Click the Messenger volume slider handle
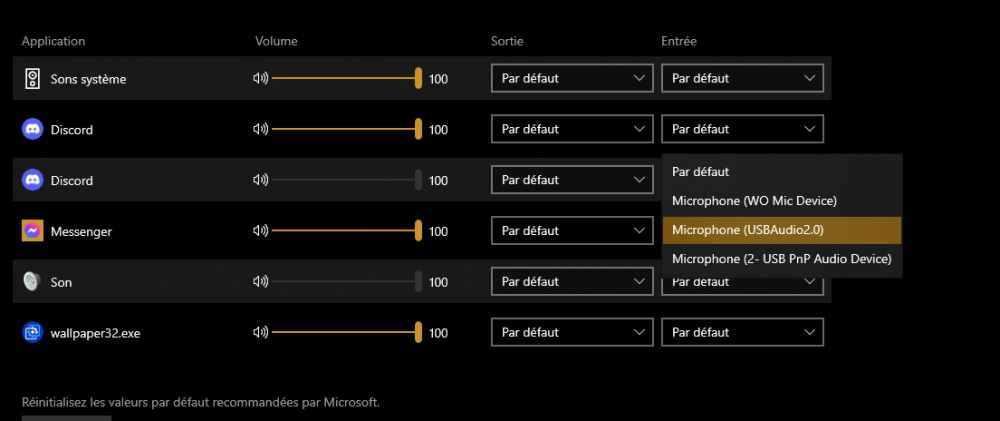Viewport: 1000px width, 421px height. point(419,231)
